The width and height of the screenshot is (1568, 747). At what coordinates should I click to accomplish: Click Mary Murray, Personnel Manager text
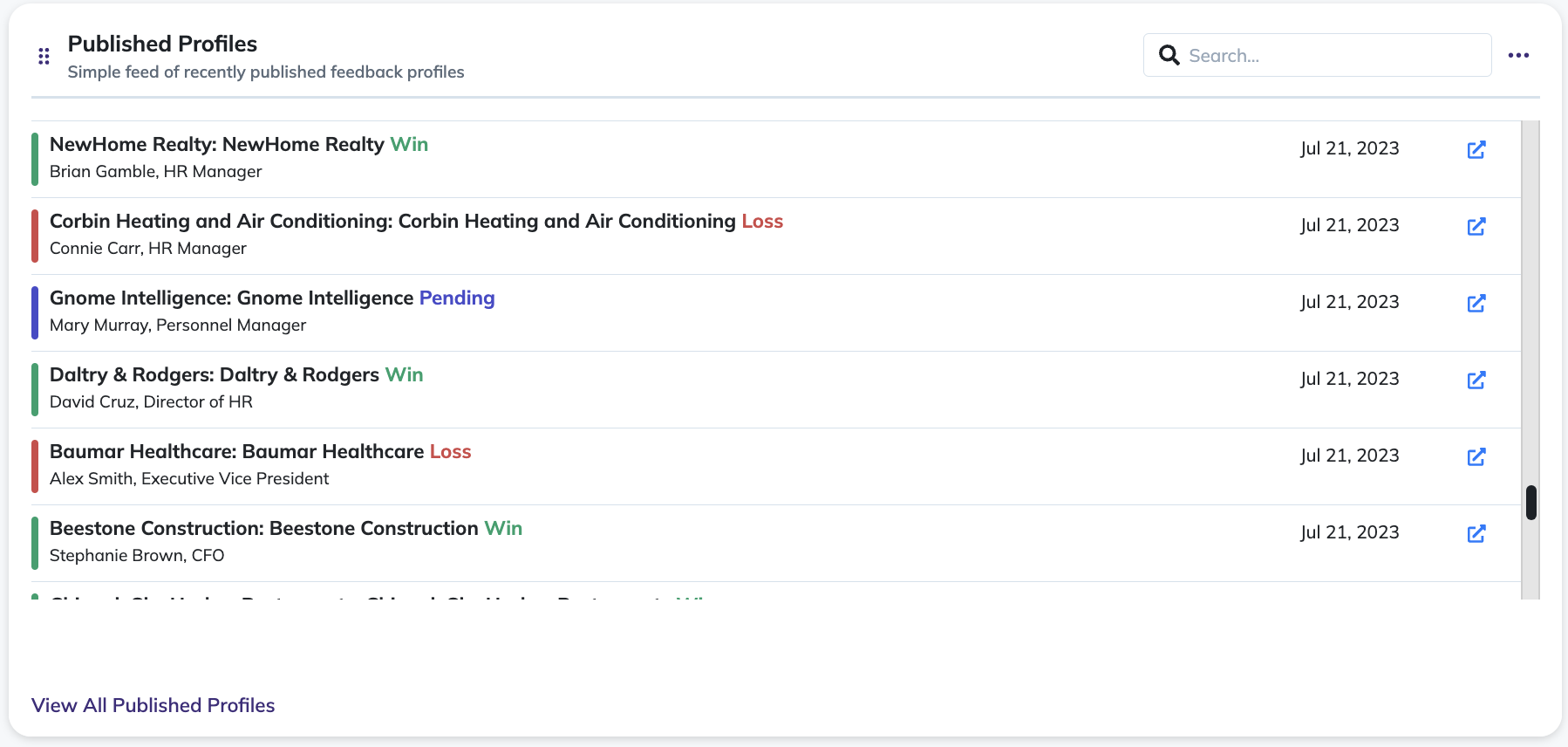(x=178, y=326)
